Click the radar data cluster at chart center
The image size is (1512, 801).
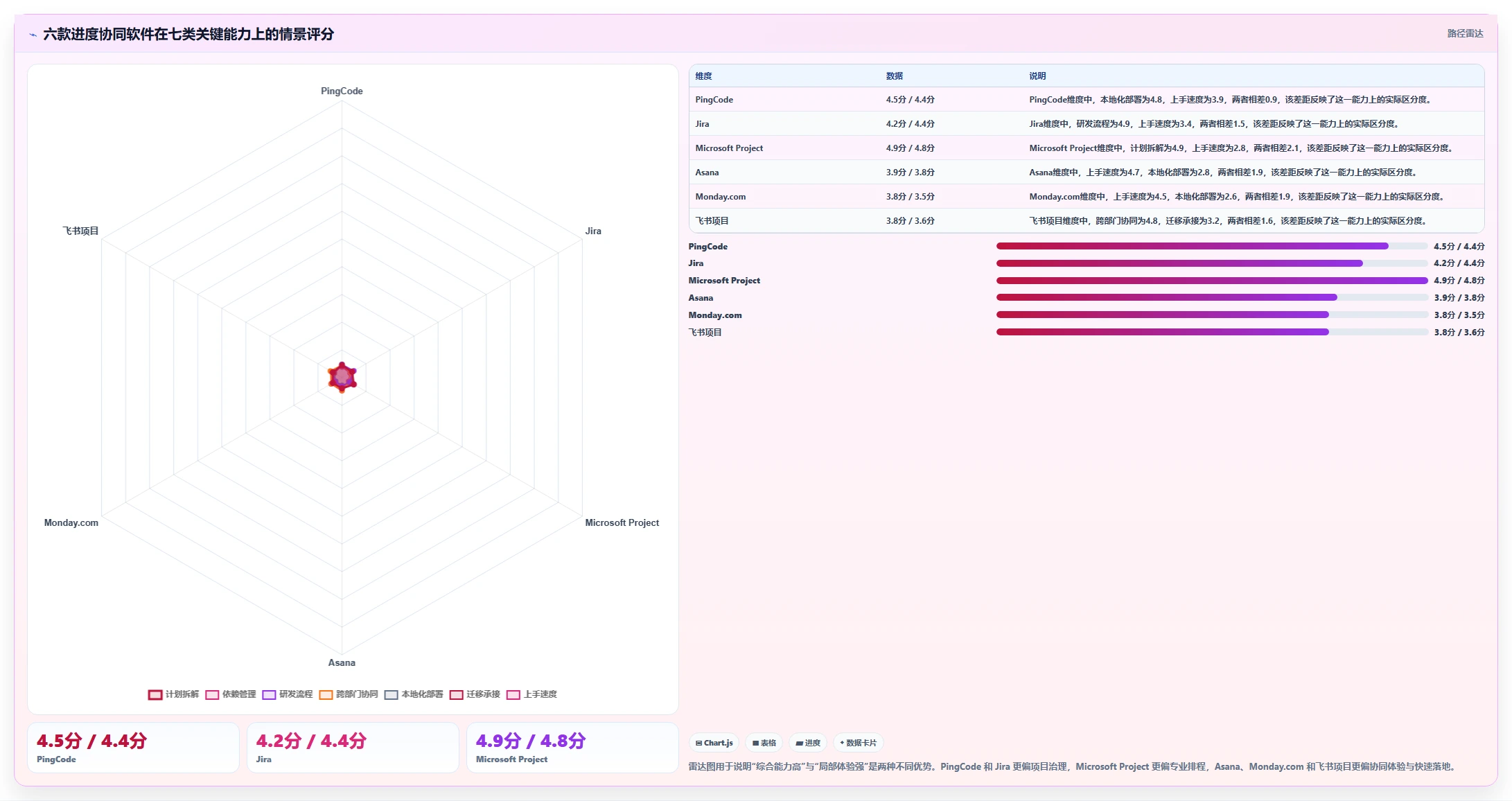point(342,377)
